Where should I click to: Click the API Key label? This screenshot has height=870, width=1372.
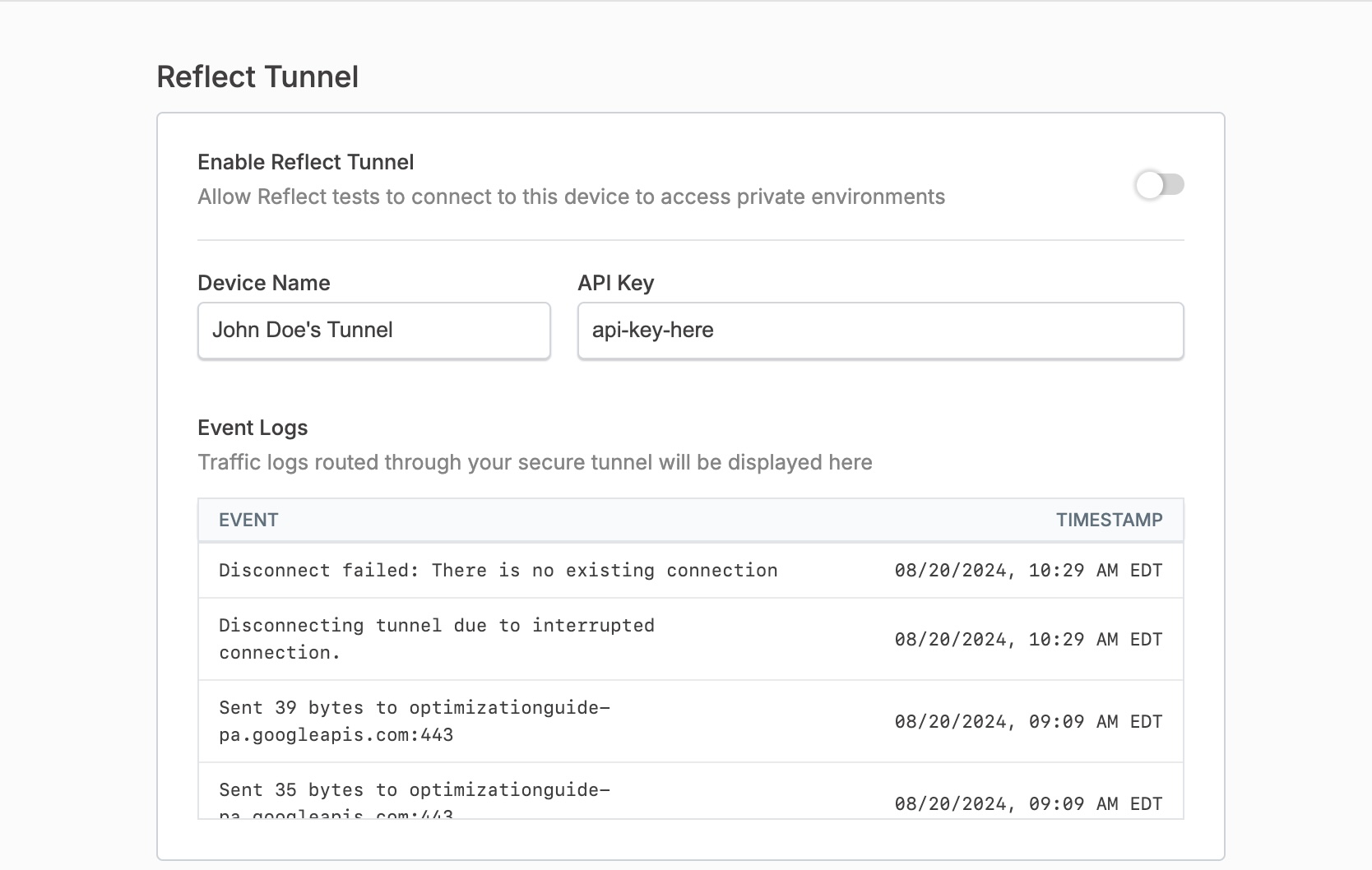615,282
